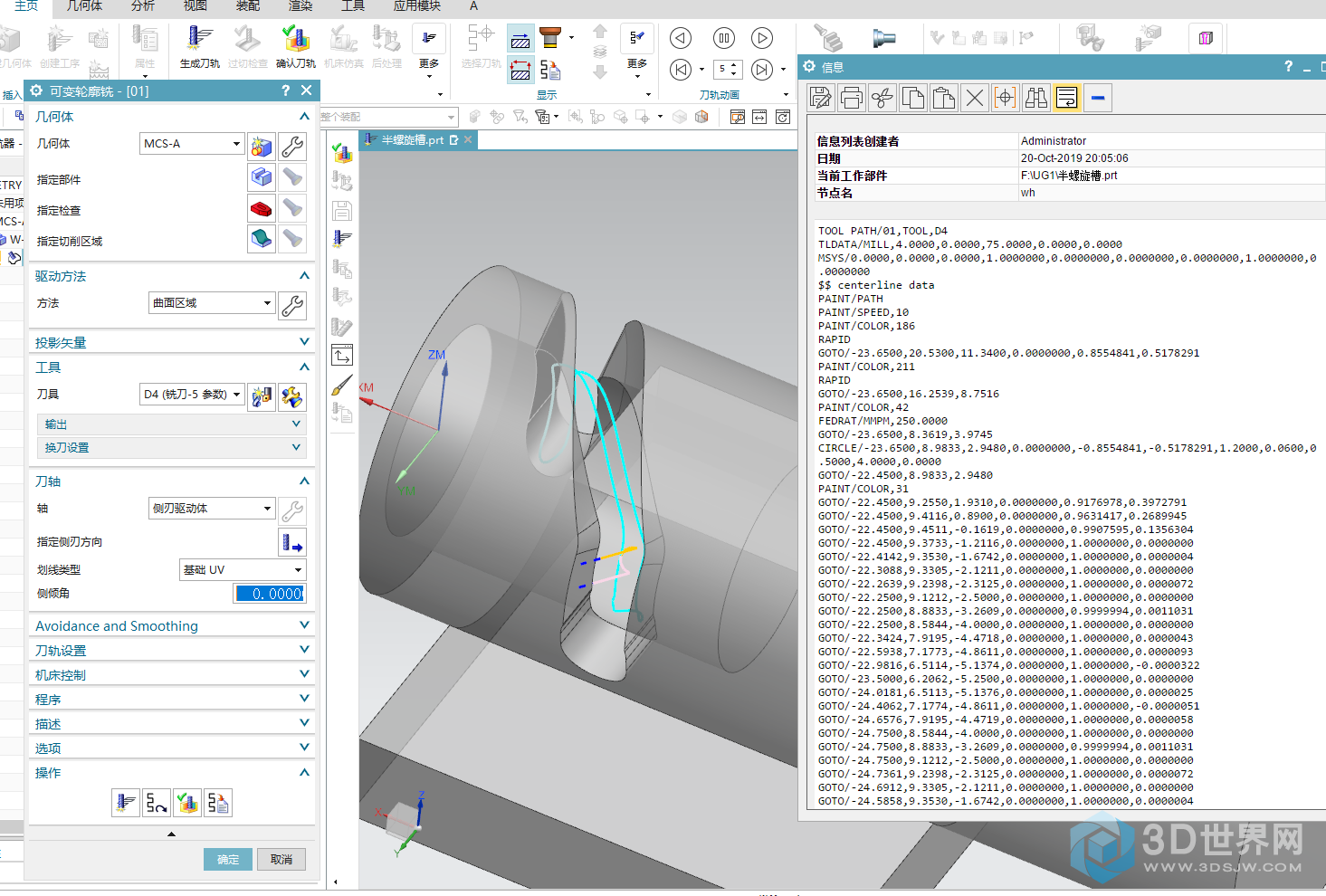Expand the 输出 subsection
The width and height of the screenshot is (1326, 896).
tap(296, 424)
